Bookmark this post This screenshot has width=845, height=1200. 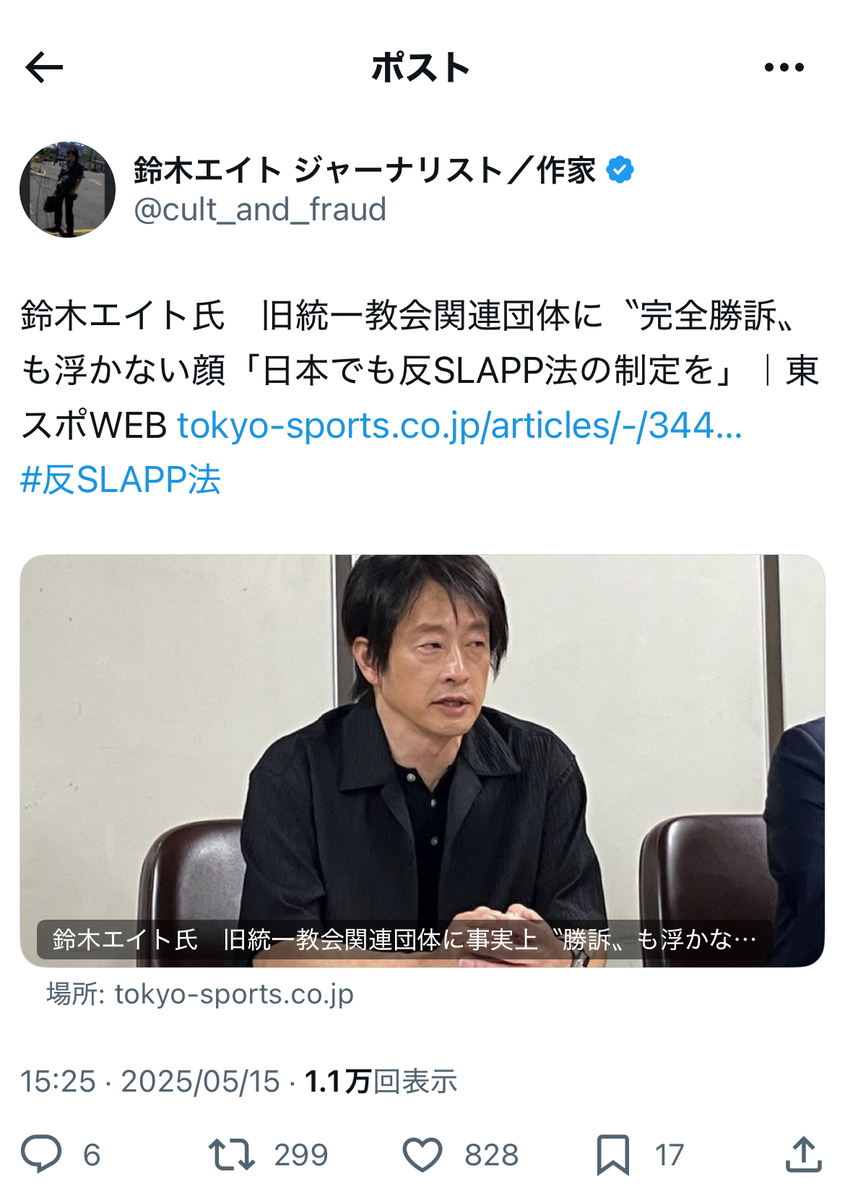[x=612, y=1155]
